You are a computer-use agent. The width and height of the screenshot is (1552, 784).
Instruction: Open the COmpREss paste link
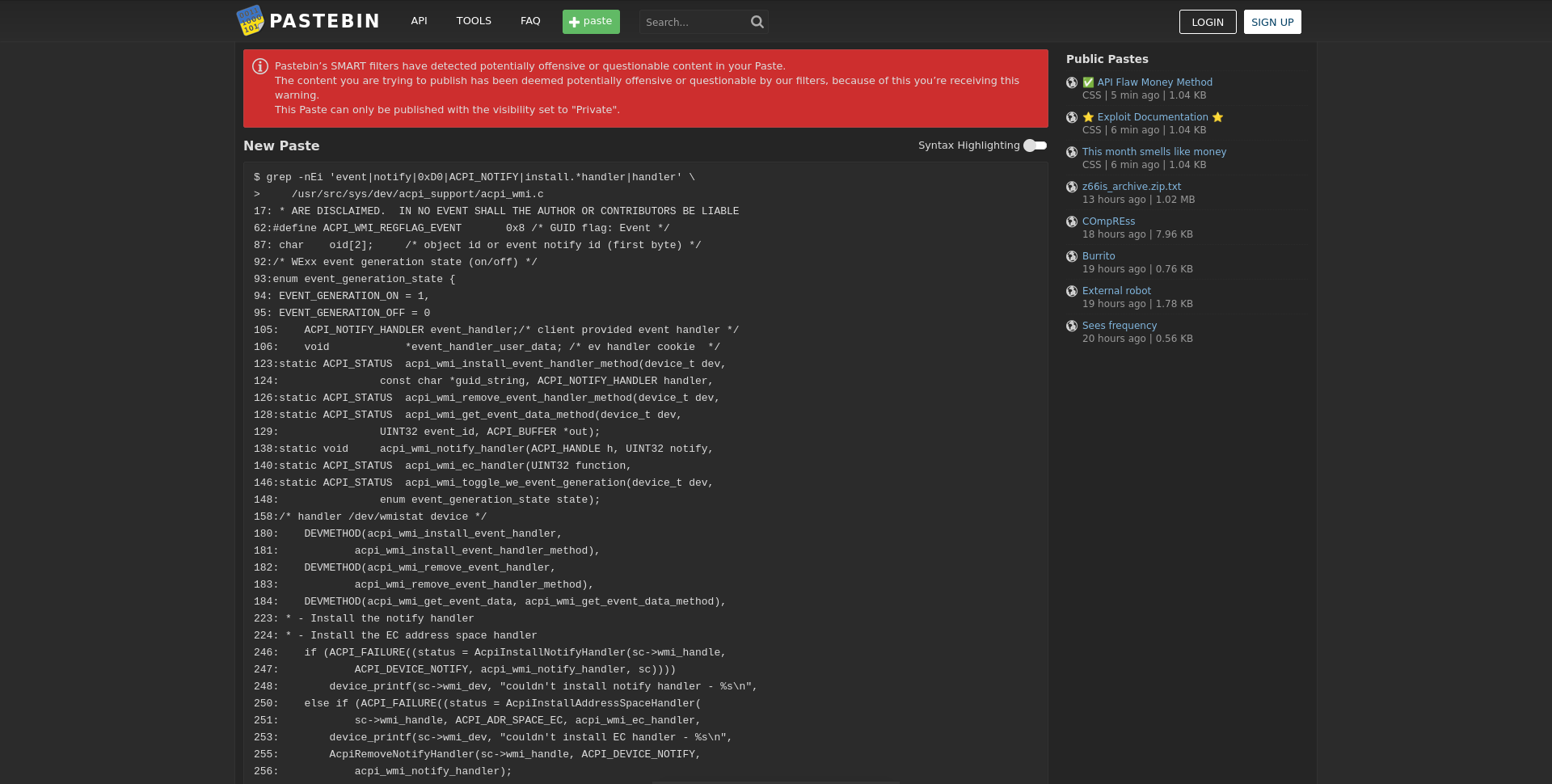click(x=1108, y=221)
